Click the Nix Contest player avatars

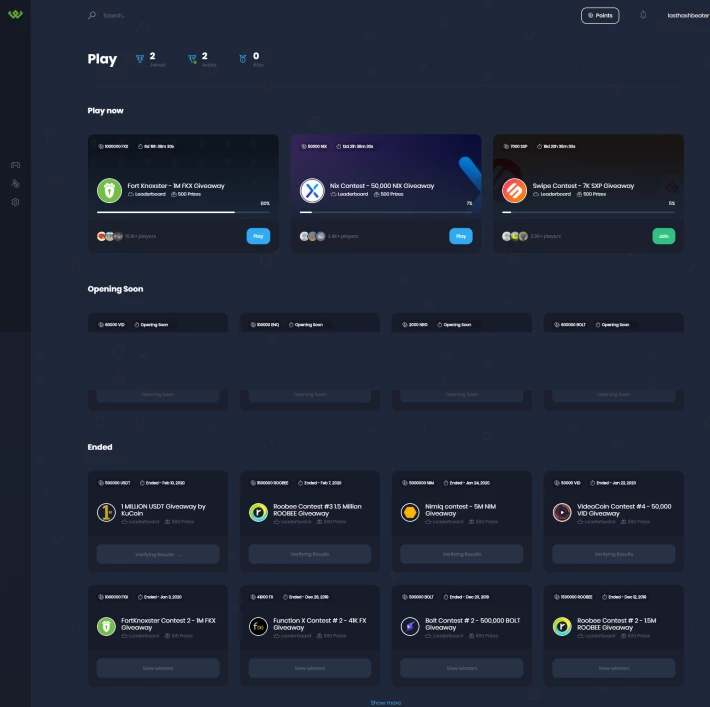click(x=312, y=236)
